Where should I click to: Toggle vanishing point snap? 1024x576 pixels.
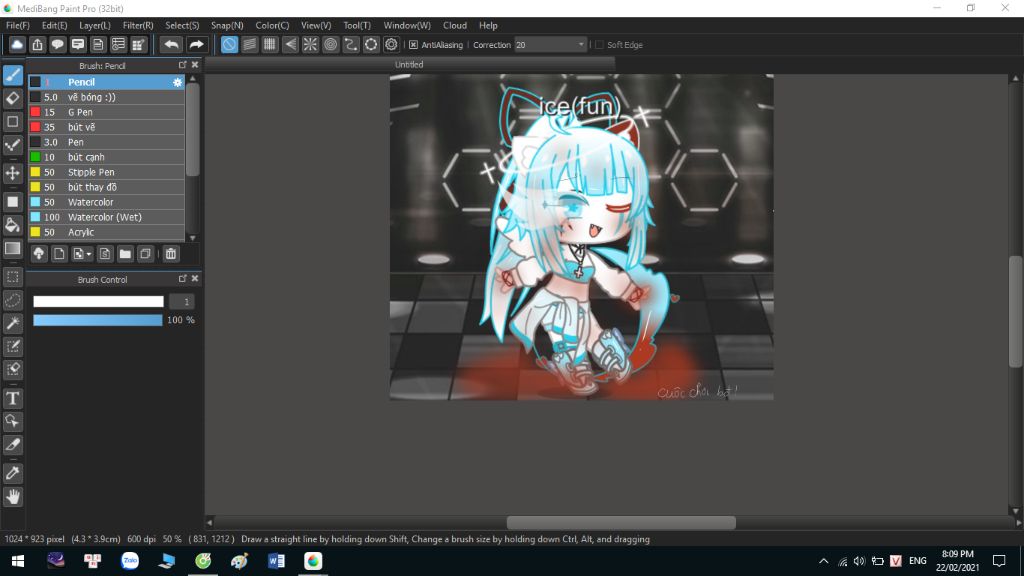pos(290,44)
